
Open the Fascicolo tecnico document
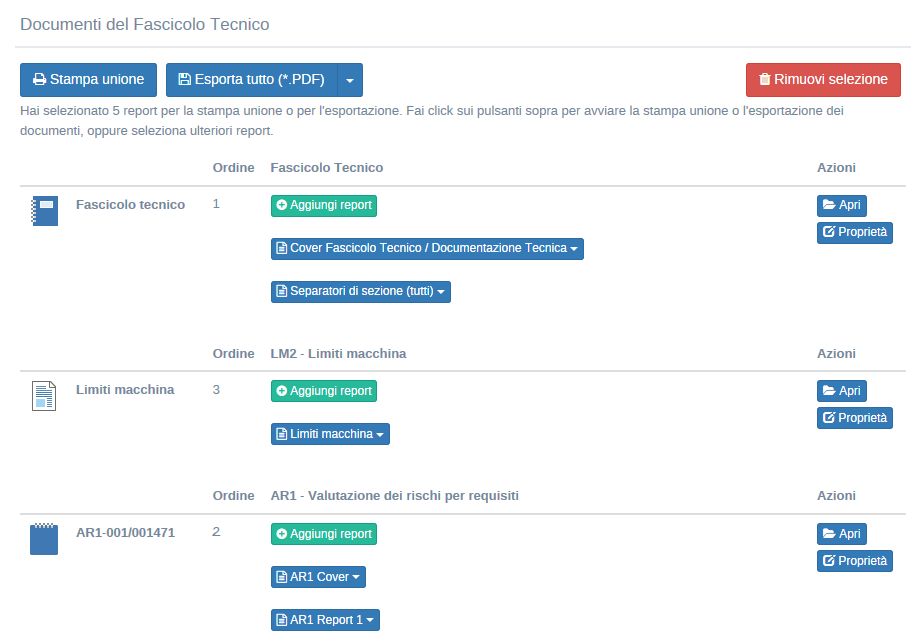coord(841,206)
